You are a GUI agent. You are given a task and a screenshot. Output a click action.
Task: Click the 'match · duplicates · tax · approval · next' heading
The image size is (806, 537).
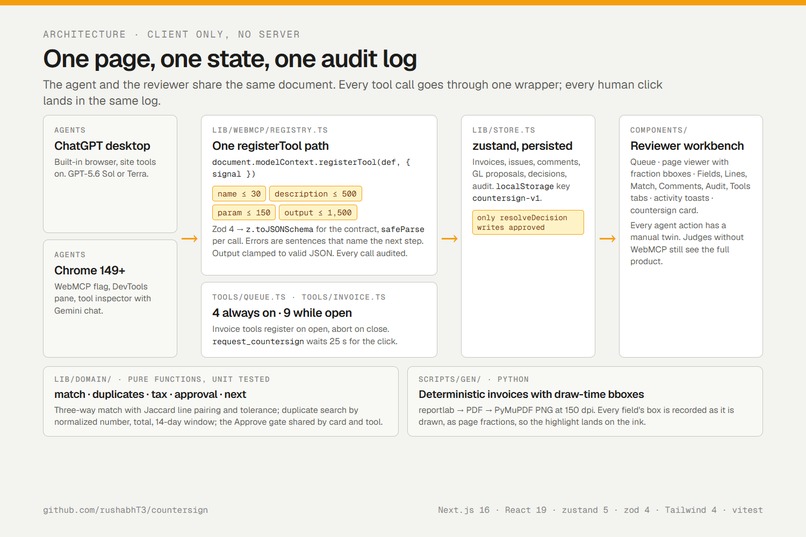tap(150, 394)
